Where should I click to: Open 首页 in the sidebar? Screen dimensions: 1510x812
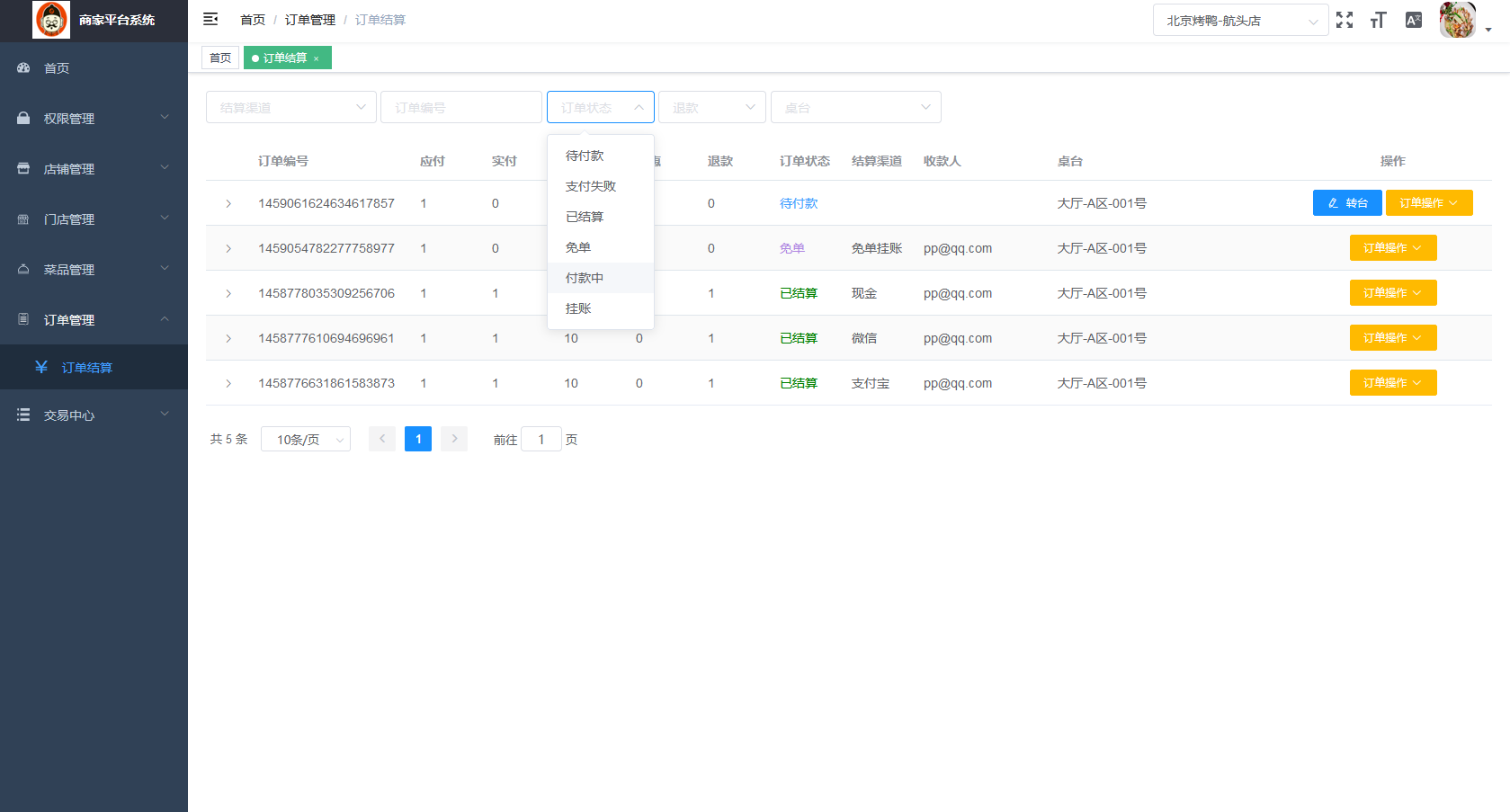click(94, 68)
